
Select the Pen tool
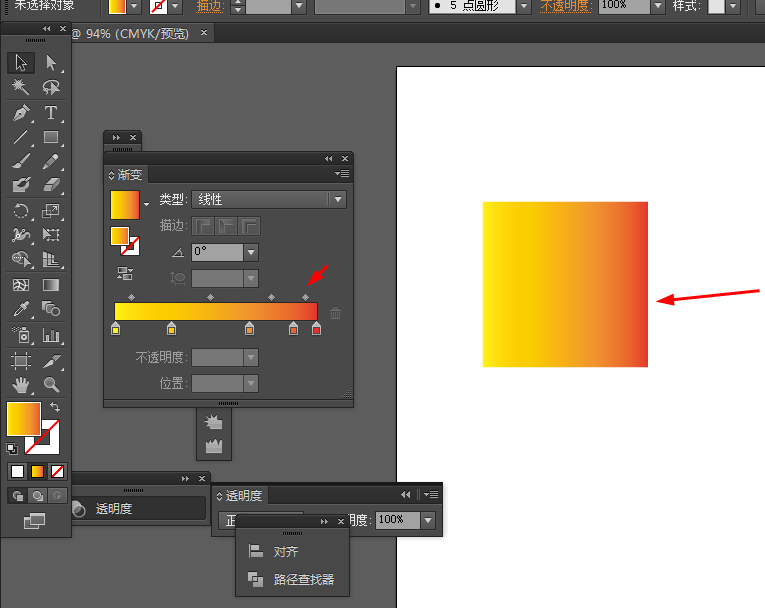[21, 113]
